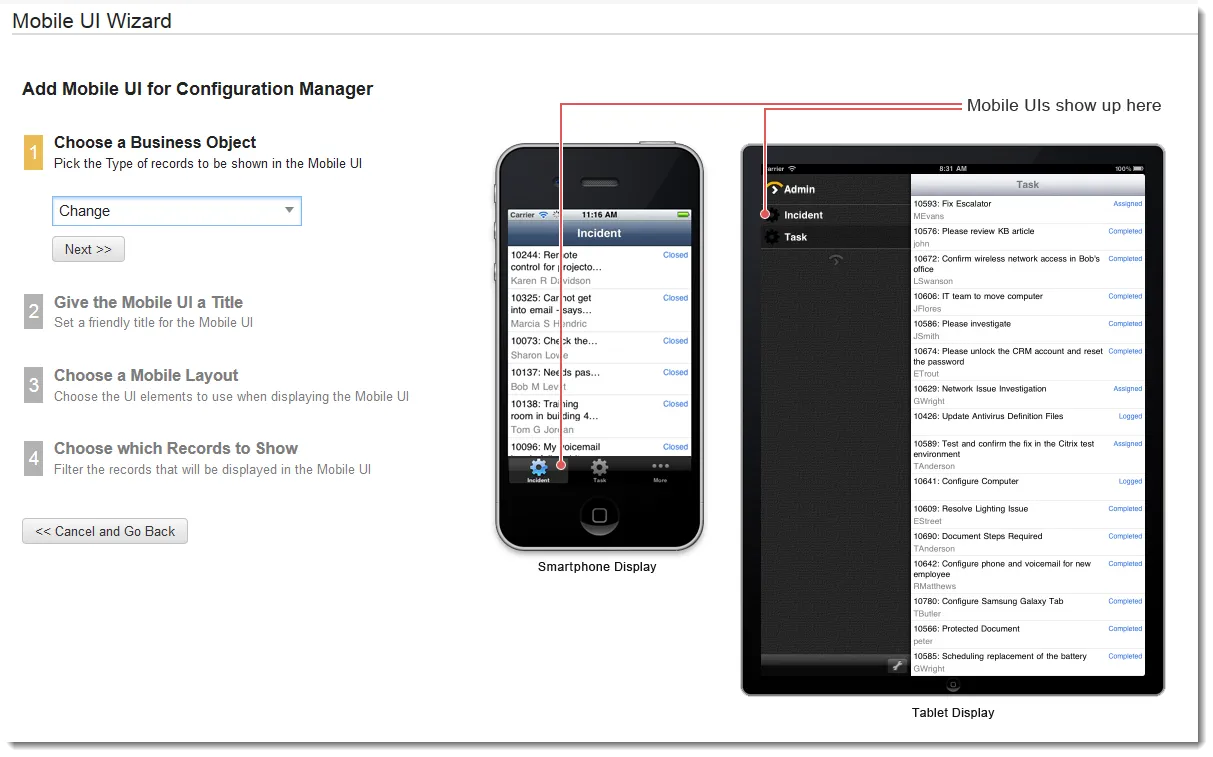1213x757 pixels.
Task: Click the More dots icon on smartphone
Action: pyautogui.click(x=660, y=467)
